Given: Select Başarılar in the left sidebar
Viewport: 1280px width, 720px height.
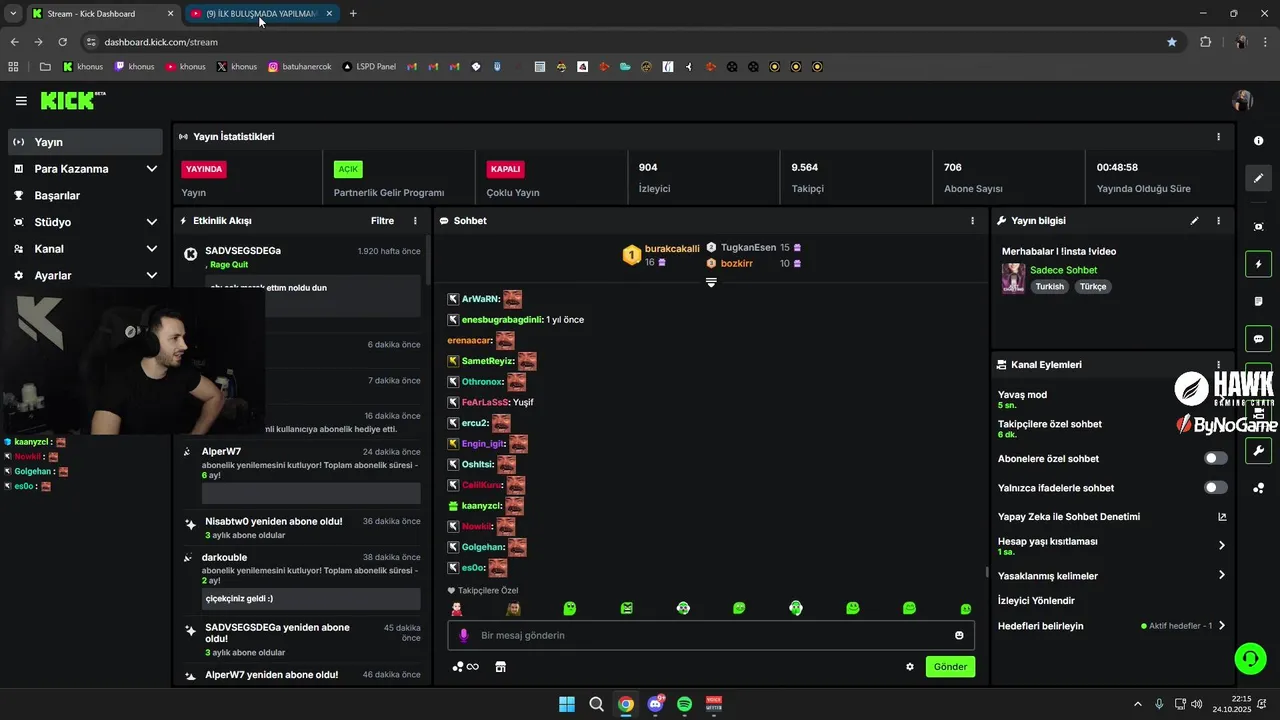Looking at the screenshot, I should point(85,196).
